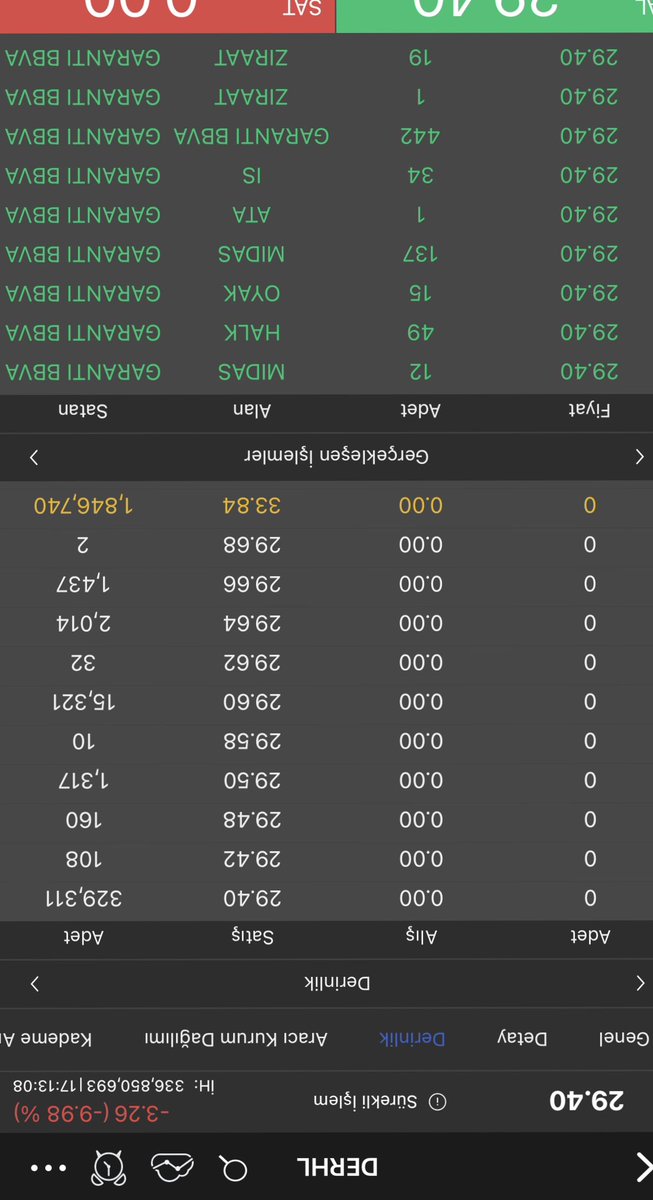Tap the change value -3.26 (-9.98 %)
The image size is (653, 1200).
92,1112
